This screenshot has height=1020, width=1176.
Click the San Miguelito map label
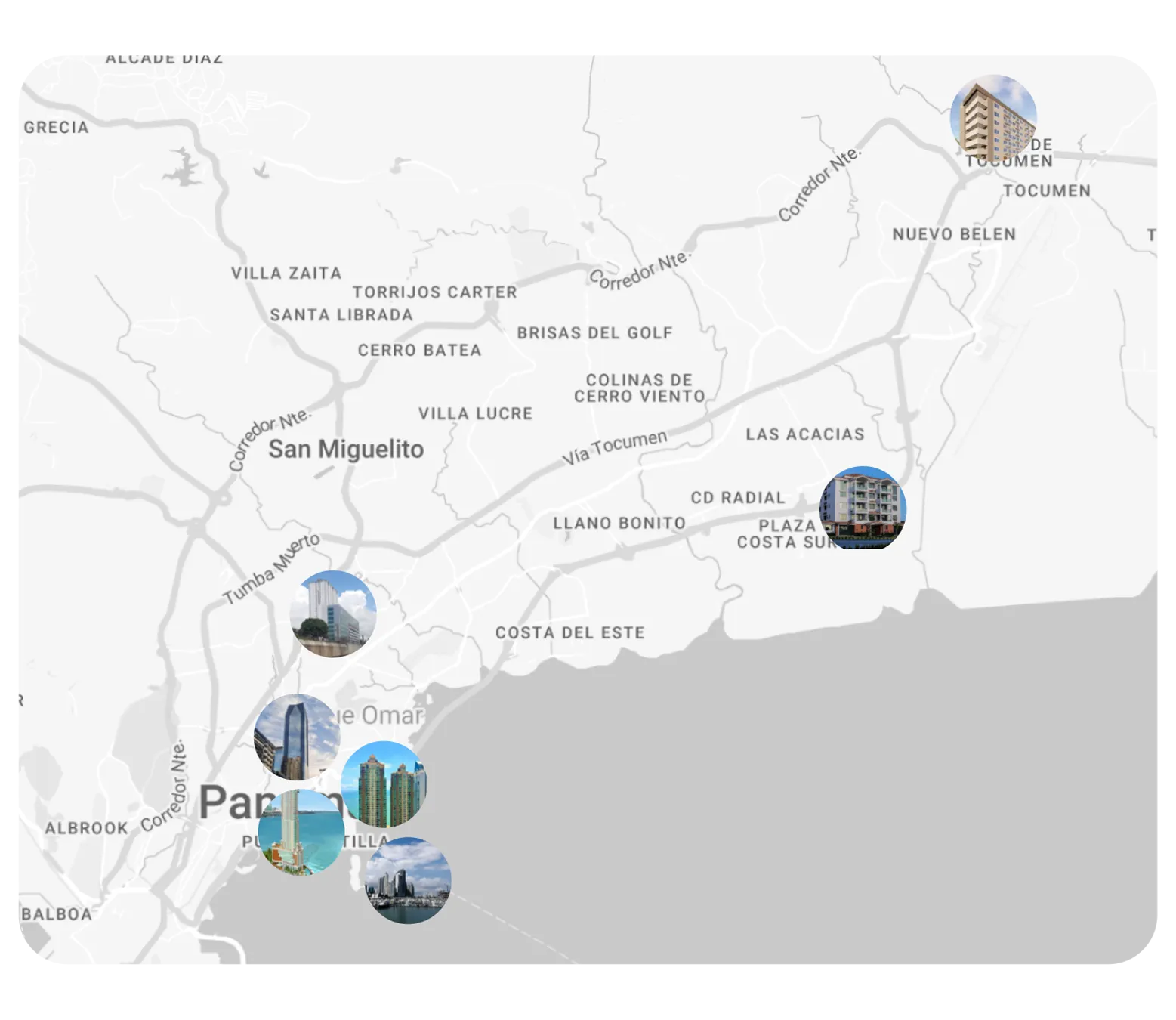pos(346,449)
